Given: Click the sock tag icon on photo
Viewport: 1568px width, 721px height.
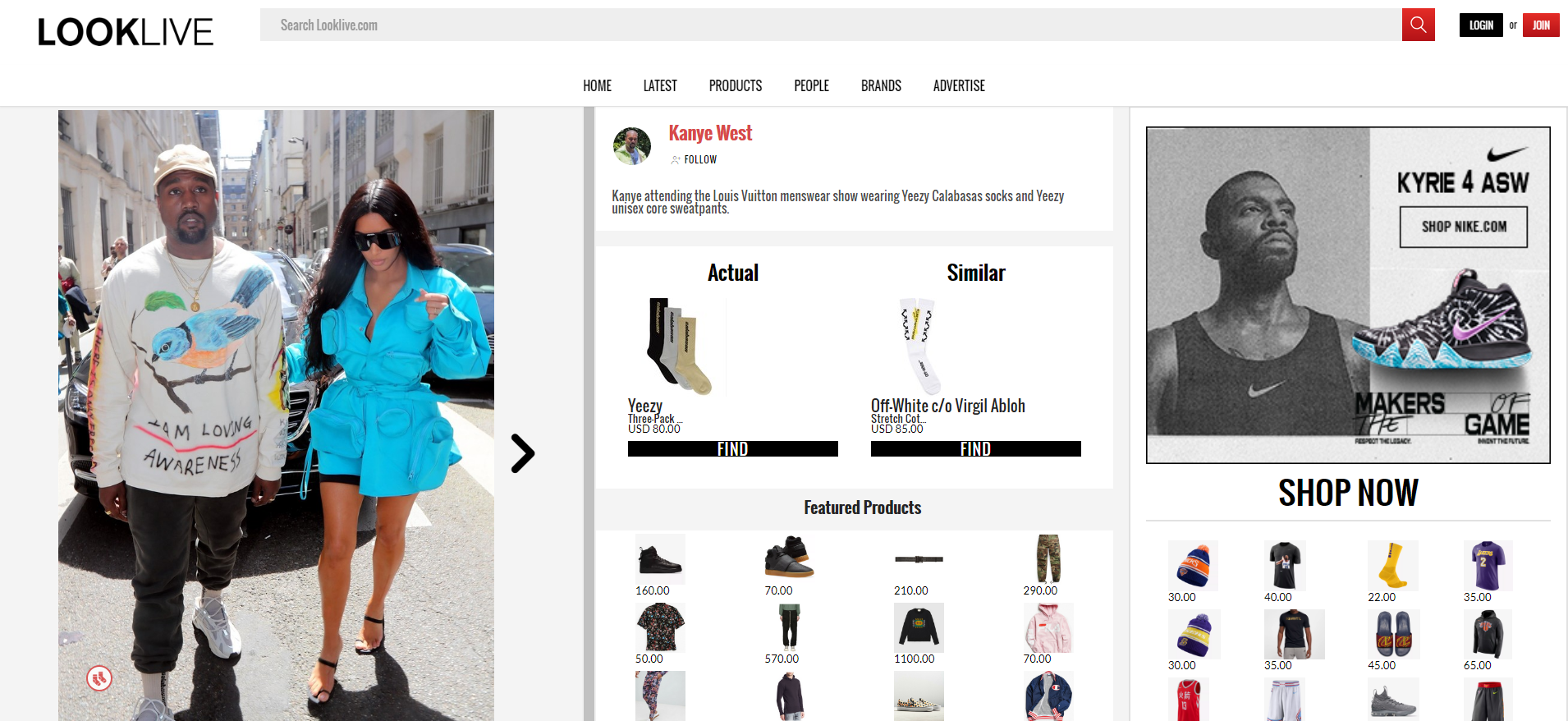Looking at the screenshot, I should pyautogui.click(x=99, y=678).
